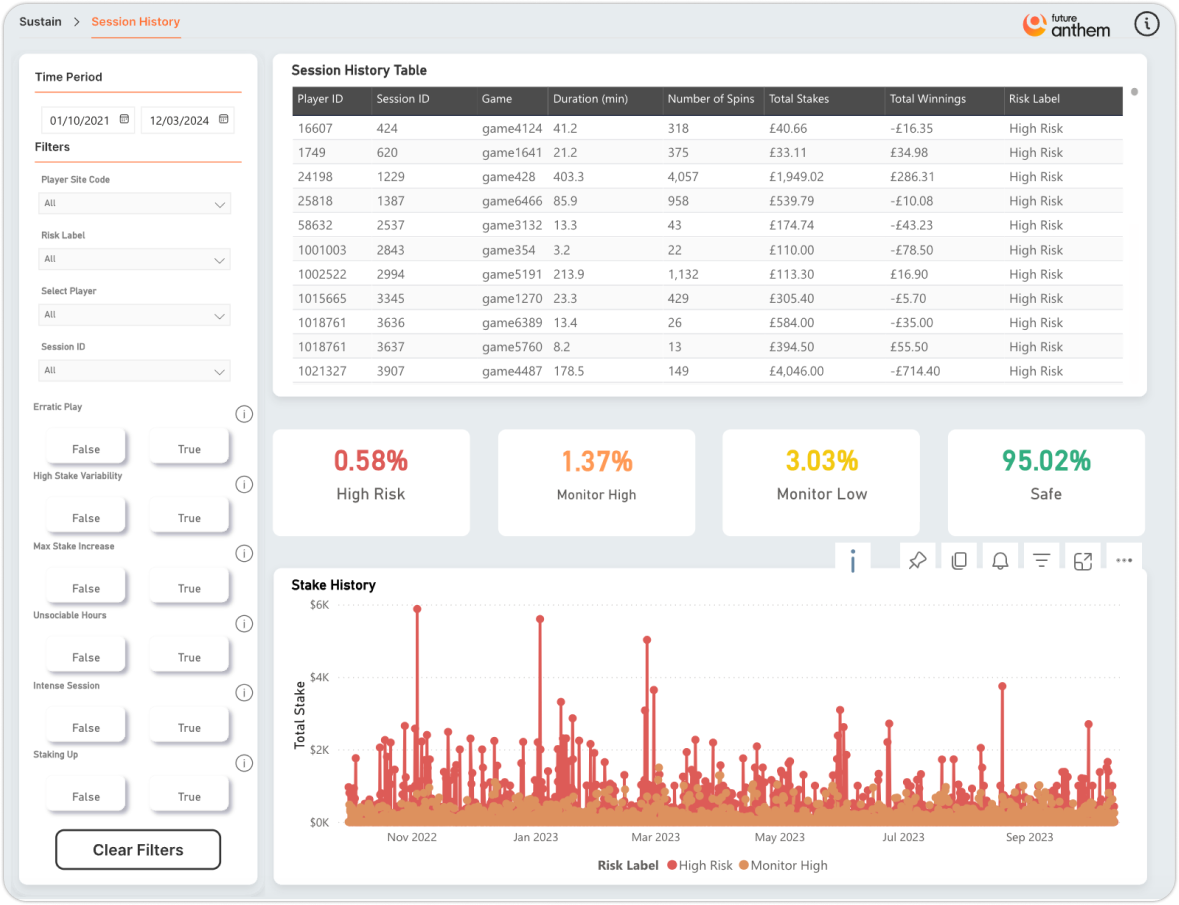Open more options ellipsis on chart

point(1124,561)
